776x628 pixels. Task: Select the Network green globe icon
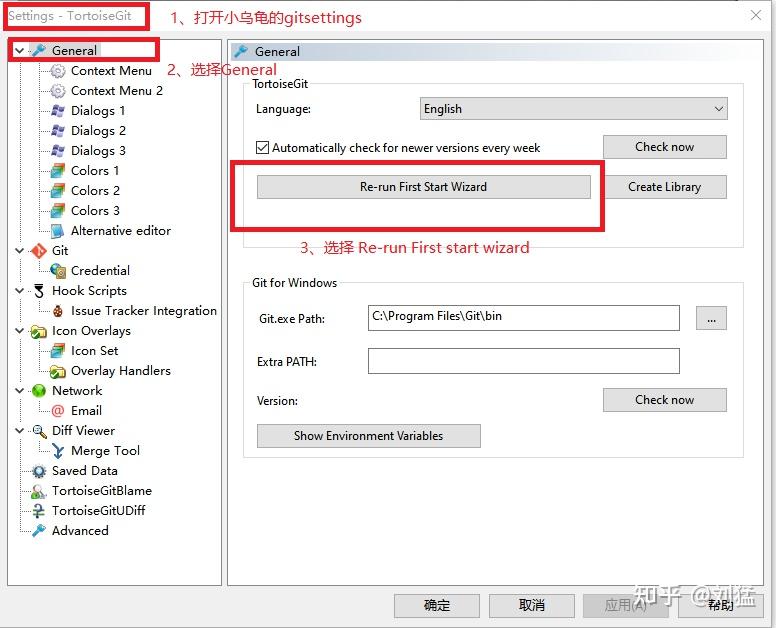point(39,391)
